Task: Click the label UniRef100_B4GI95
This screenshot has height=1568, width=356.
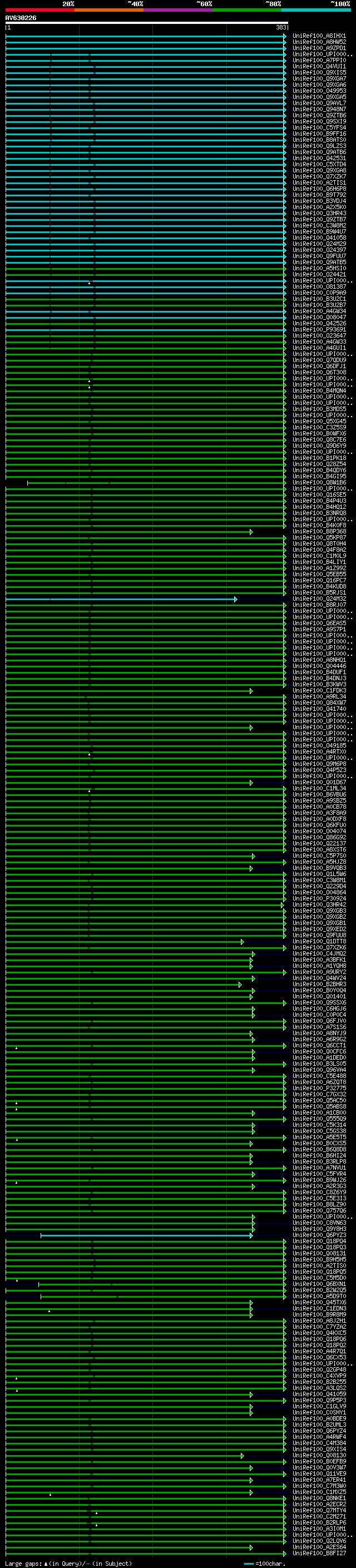Action: [x=319, y=477]
